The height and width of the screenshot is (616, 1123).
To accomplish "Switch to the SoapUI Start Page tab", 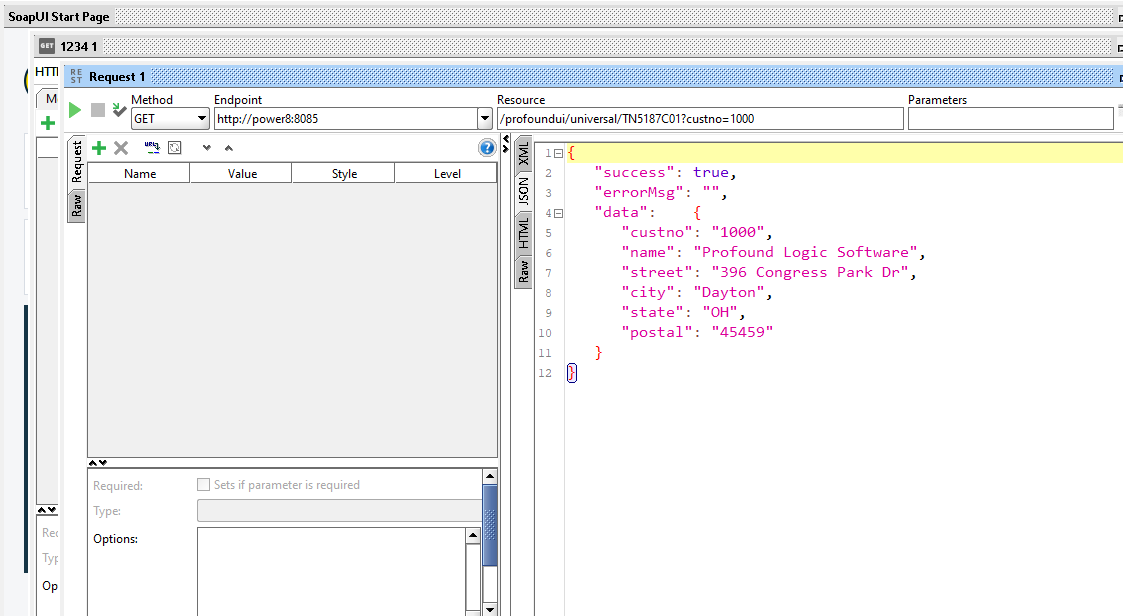I will pyautogui.click(x=59, y=16).
